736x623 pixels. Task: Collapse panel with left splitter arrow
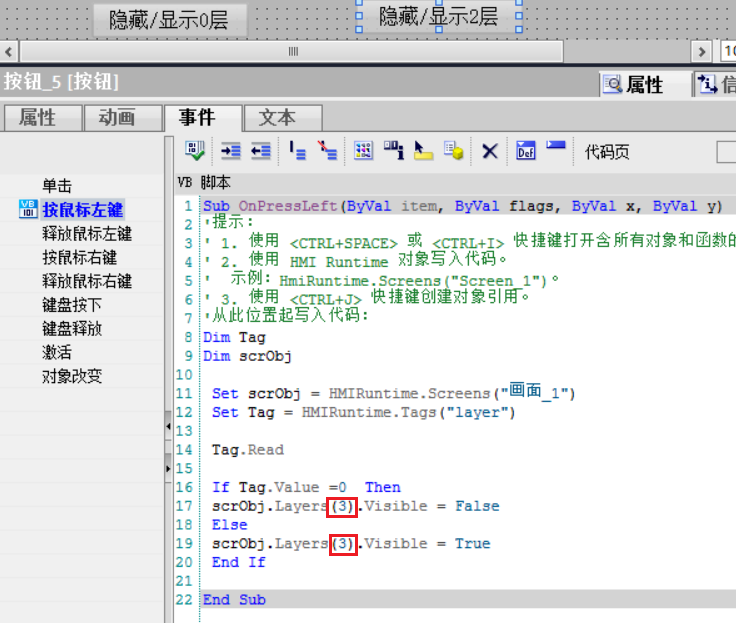point(168,426)
